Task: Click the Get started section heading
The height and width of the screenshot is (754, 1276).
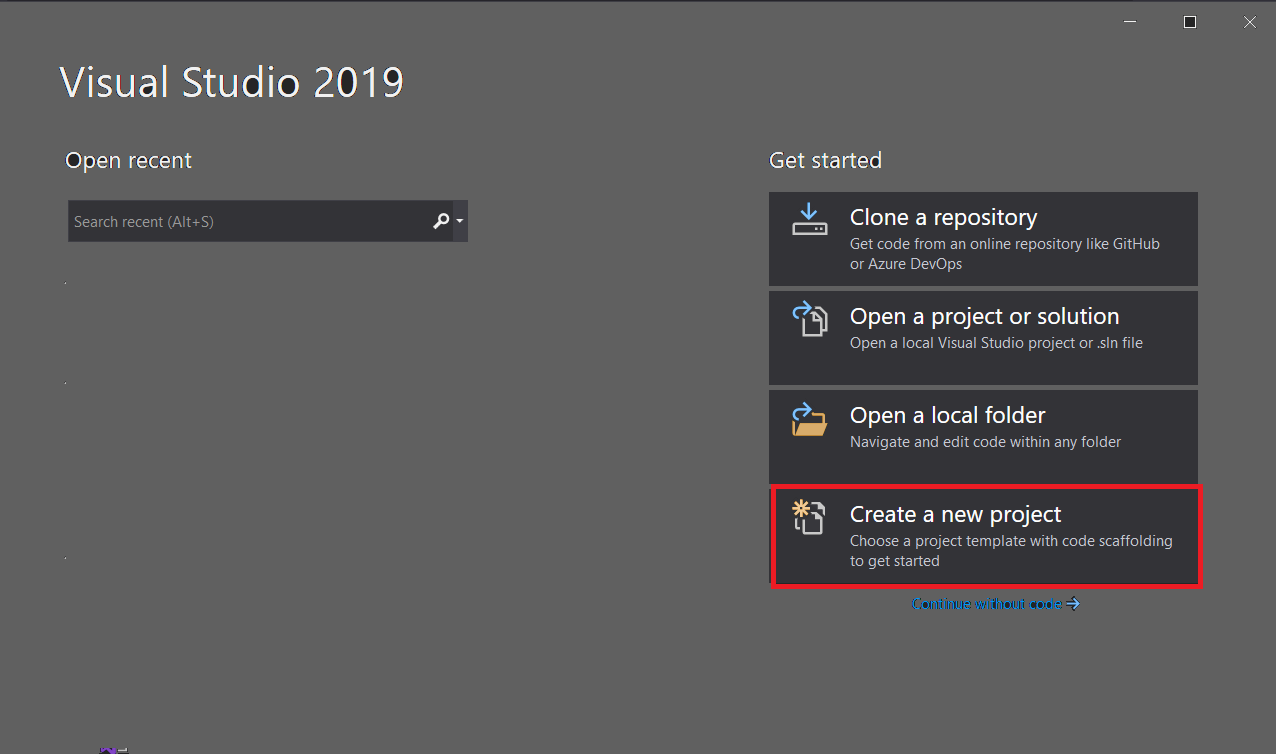Action: pyautogui.click(x=825, y=160)
